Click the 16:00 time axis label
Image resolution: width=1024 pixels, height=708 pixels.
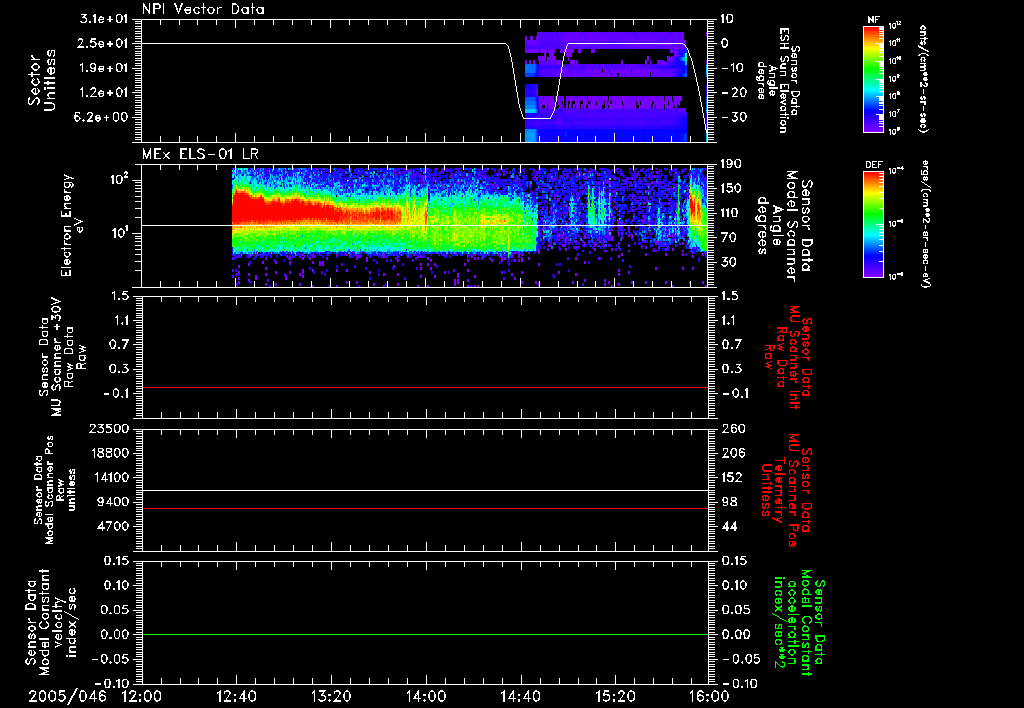click(x=709, y=696)
